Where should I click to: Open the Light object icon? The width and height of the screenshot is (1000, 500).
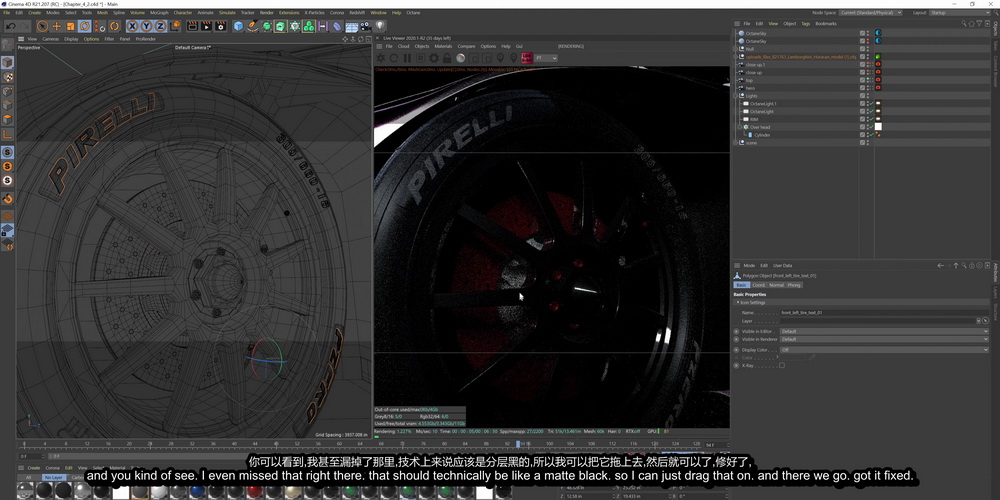380,26
